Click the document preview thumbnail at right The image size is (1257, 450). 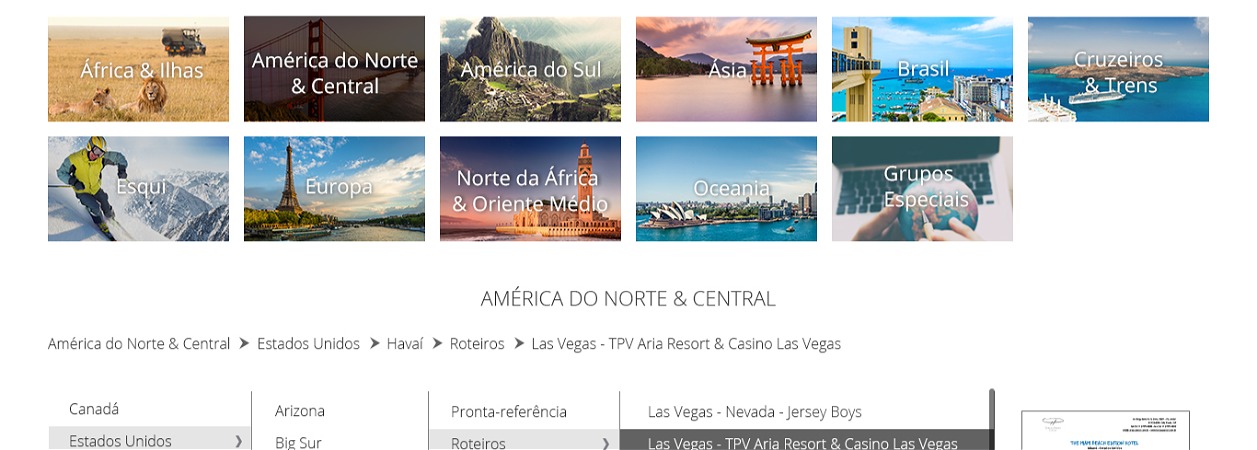1105,430
